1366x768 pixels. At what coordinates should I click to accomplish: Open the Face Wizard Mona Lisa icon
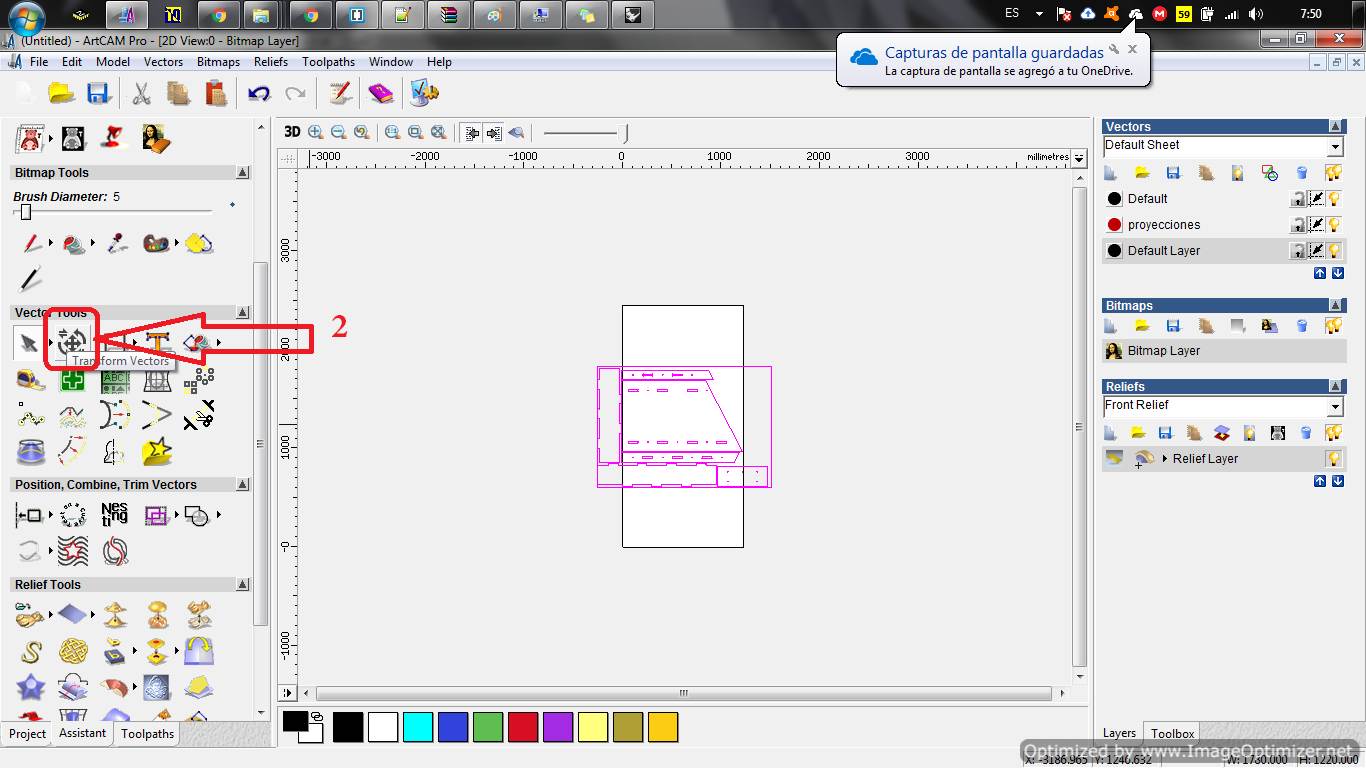[x=156, y=137]
